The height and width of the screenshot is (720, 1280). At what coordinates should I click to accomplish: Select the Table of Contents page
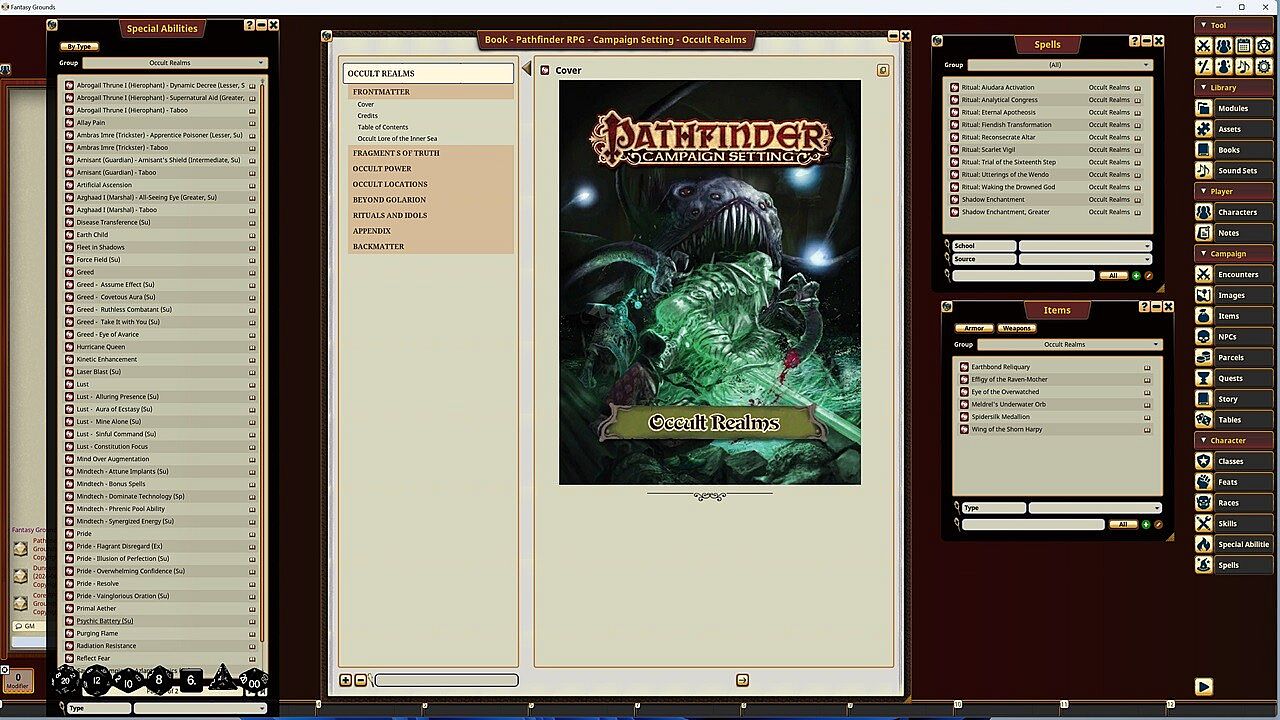pyautogui.click(x=383, y=127)
